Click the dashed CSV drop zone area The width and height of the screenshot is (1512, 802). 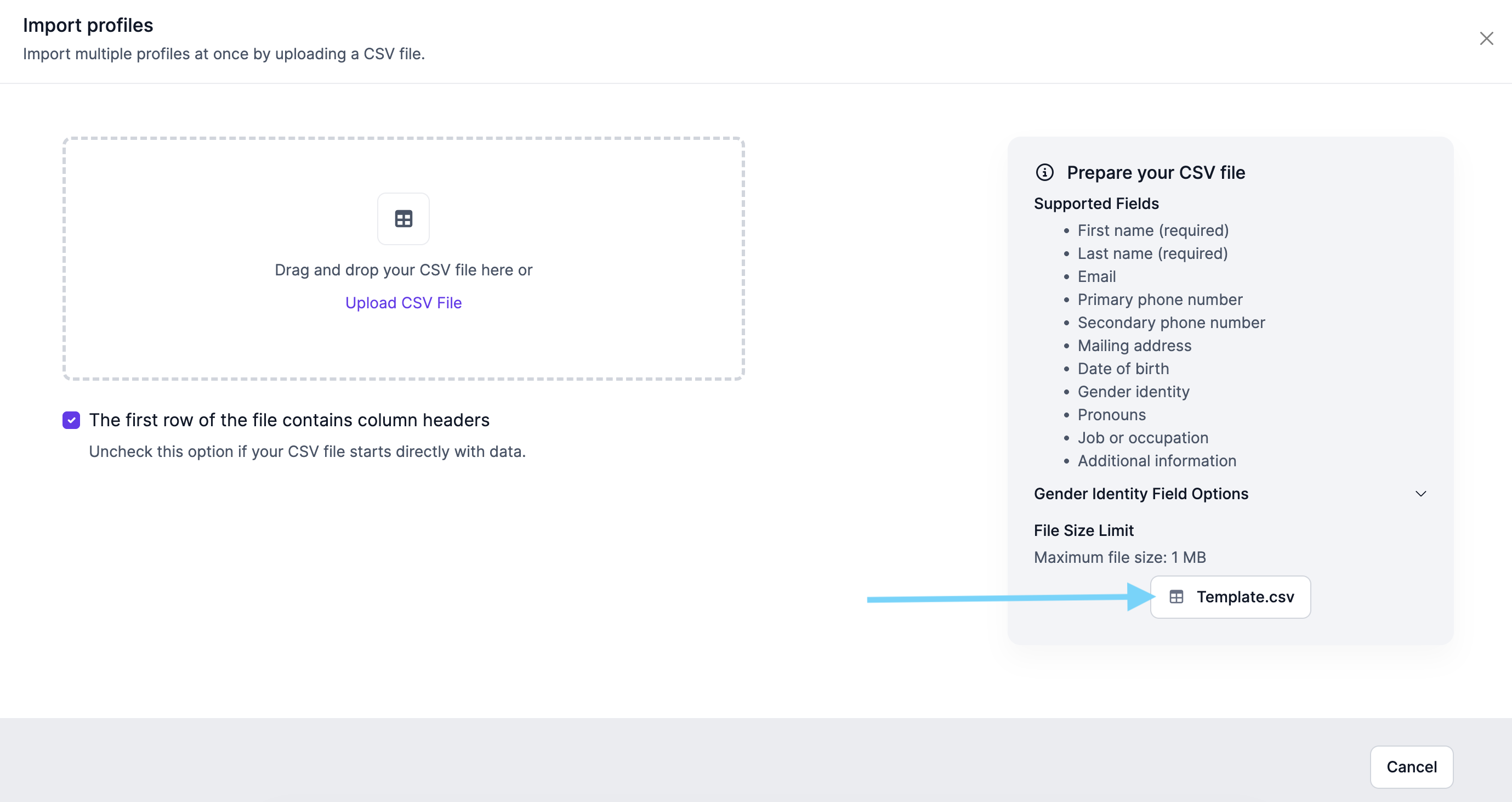(x=404, y=259)
